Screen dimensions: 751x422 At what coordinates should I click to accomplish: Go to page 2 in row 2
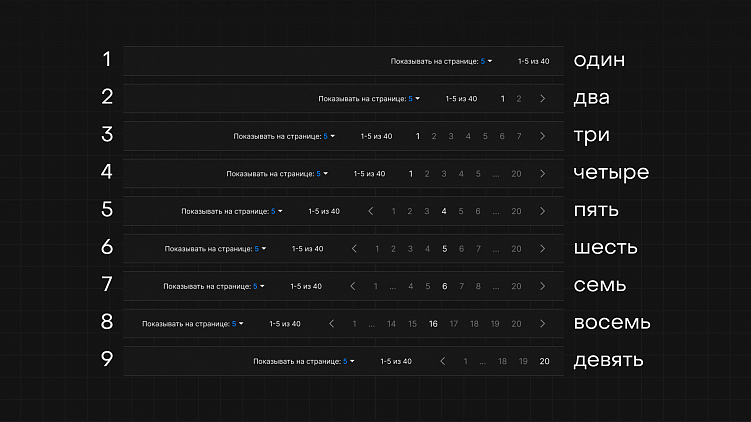pyautogui.click(x=519, y=99)
